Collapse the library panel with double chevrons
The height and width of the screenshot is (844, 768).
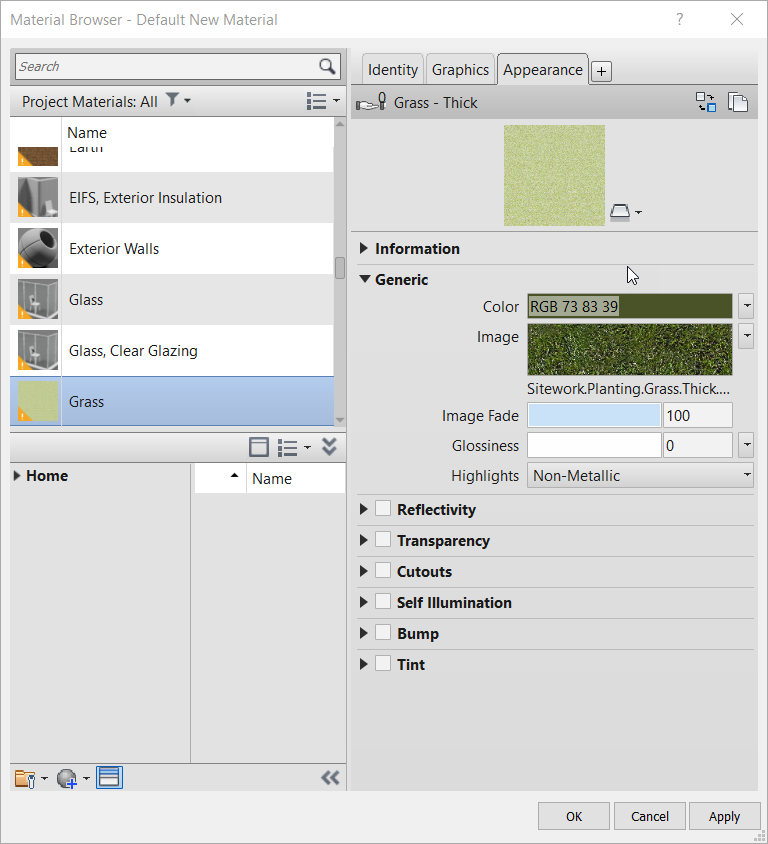329,447
